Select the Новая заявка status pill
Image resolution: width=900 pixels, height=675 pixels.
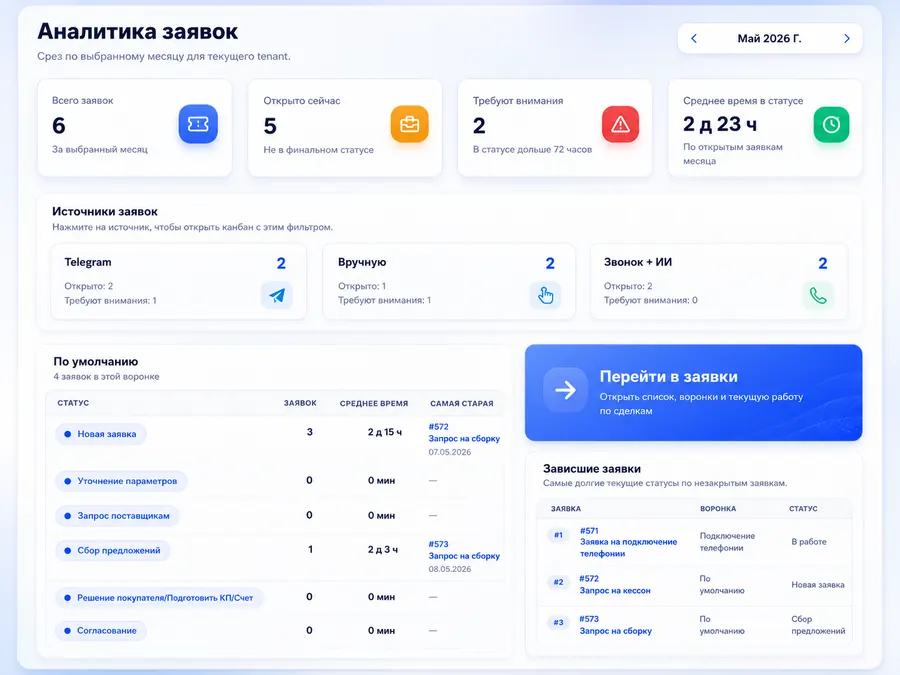pos(101,434)
